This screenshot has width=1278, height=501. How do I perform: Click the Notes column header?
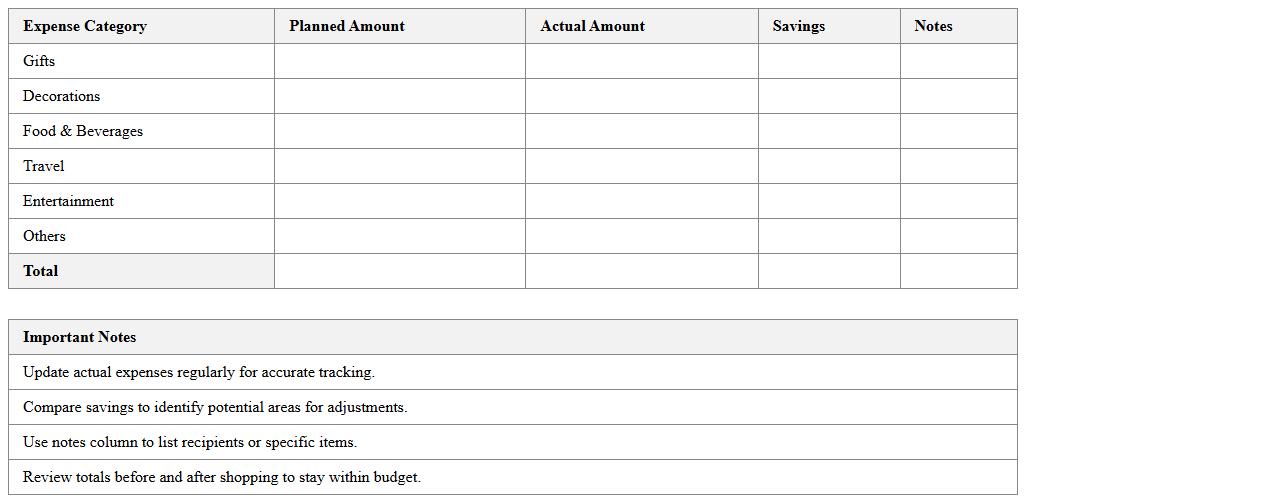933,26
